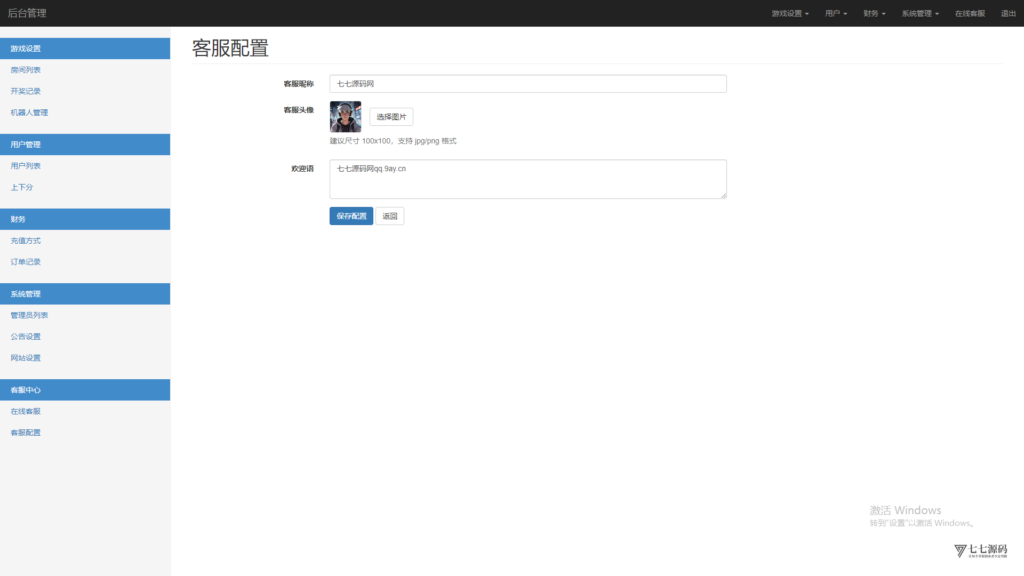
Task: Open 机器人管理 in the sidebar
Action: pyautogui.click(x=29, y=113)
